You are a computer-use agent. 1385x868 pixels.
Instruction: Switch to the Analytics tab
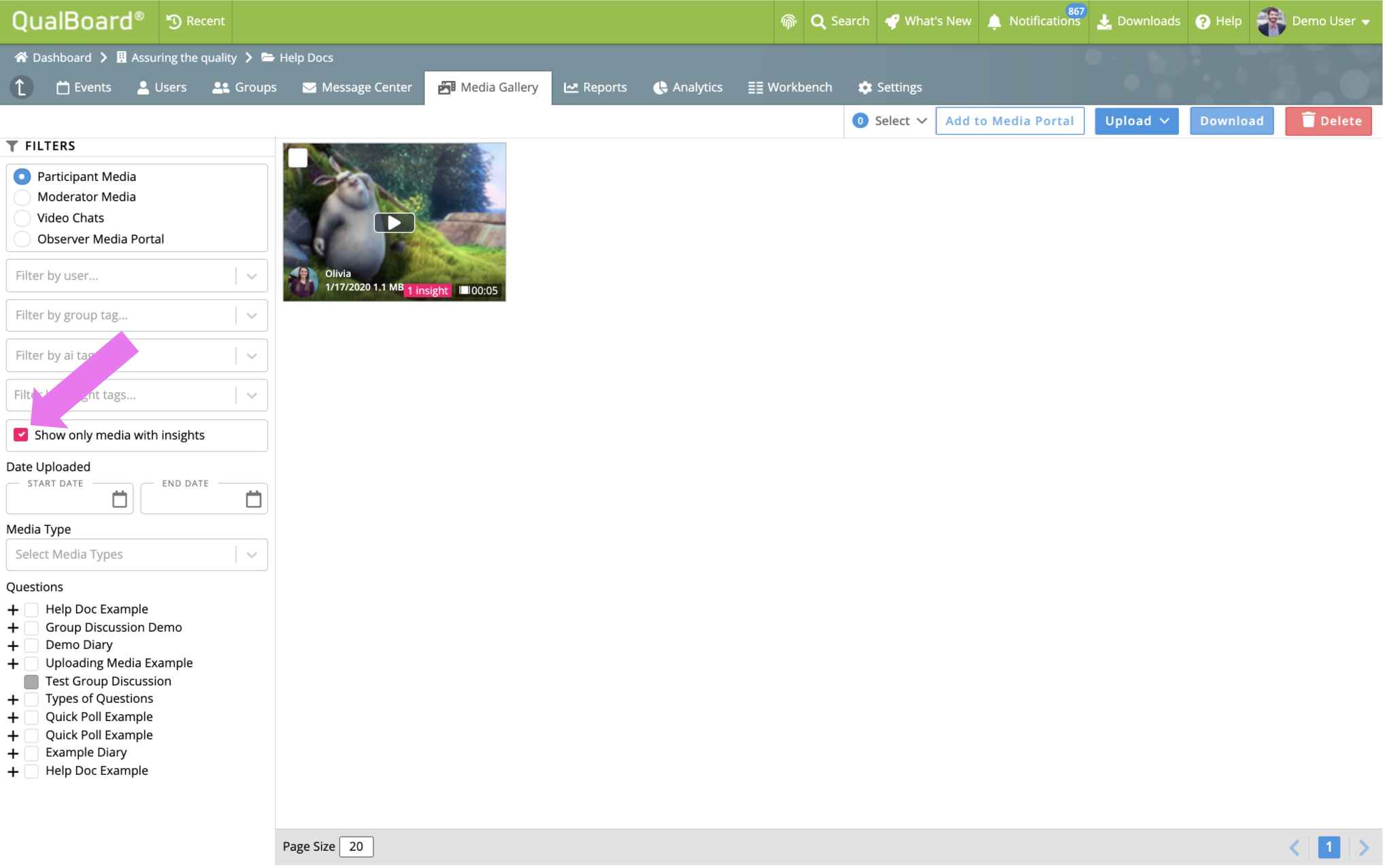[688, 87]
